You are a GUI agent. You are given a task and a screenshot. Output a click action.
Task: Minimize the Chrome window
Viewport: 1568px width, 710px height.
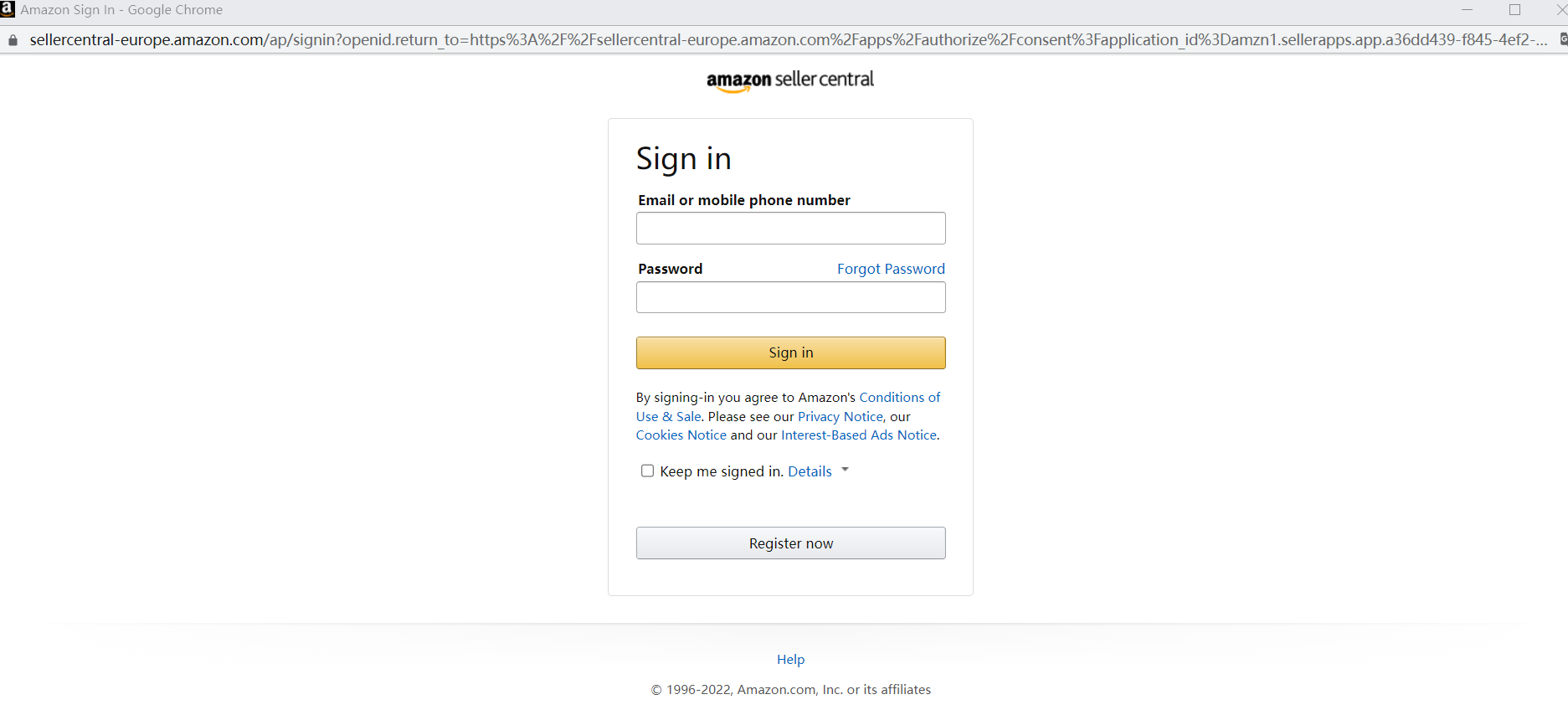[x=1467, y=10]
